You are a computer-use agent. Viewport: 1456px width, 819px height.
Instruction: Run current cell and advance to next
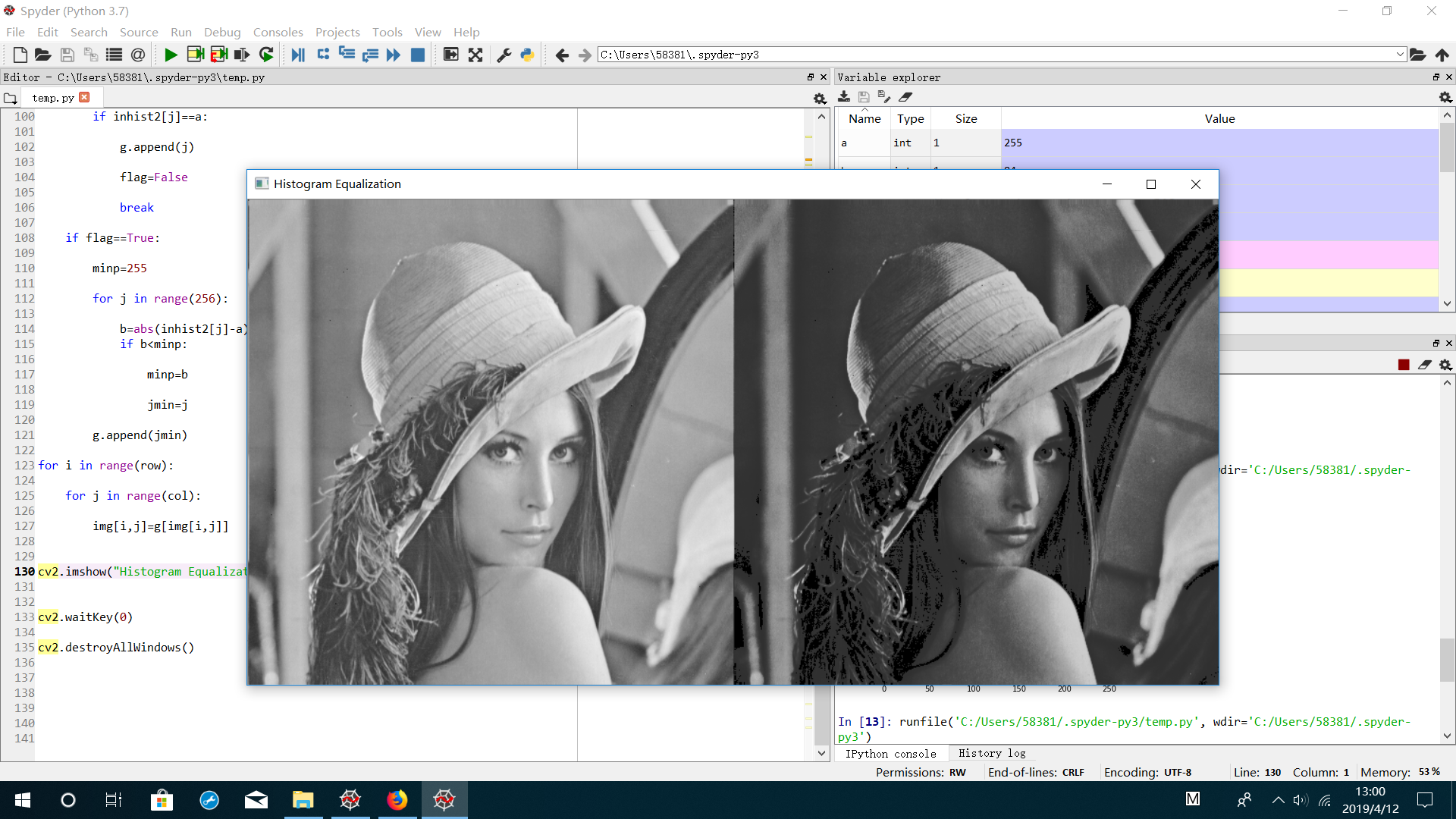click(x=219, y=55)
